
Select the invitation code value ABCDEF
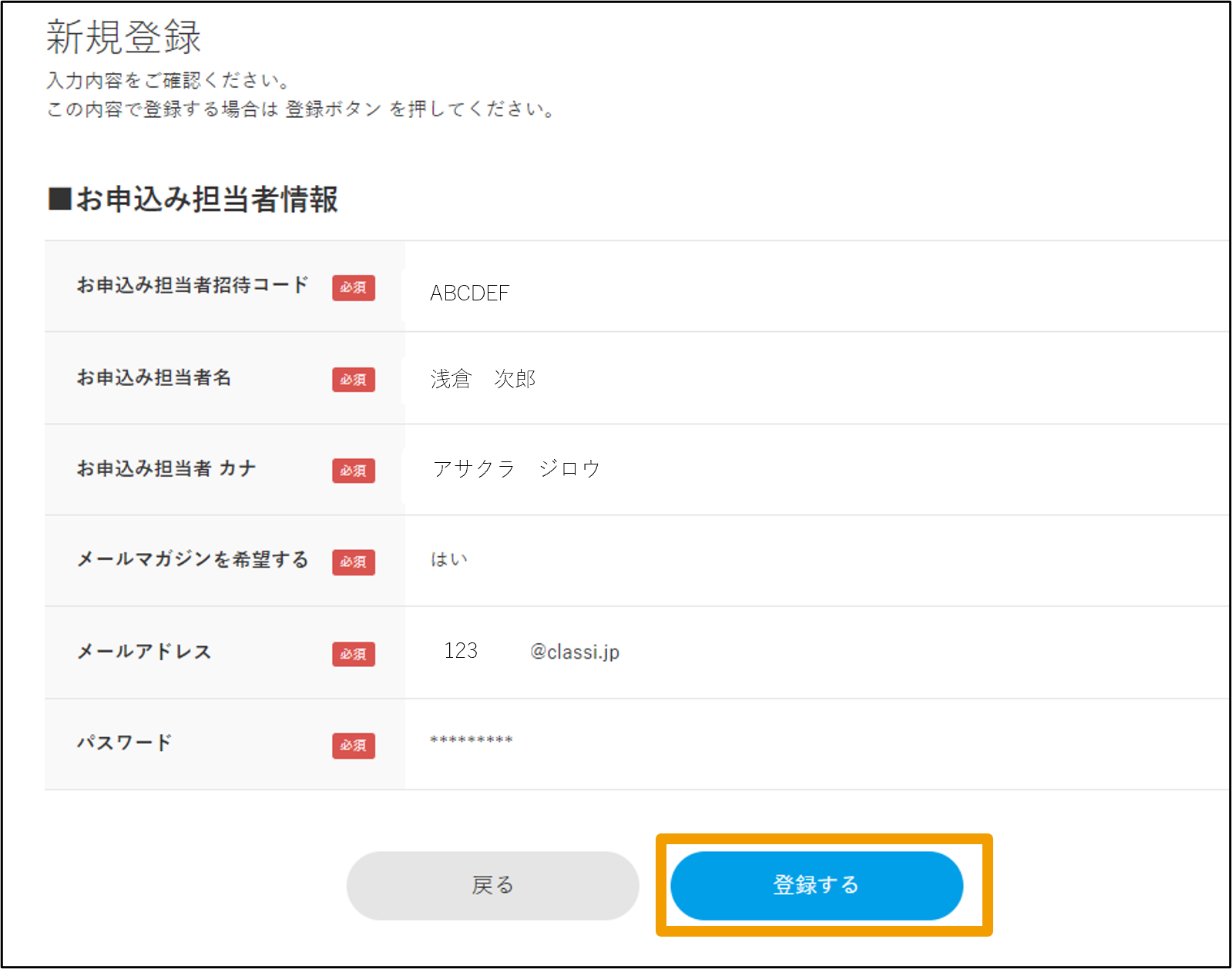[x=470, y=293]
